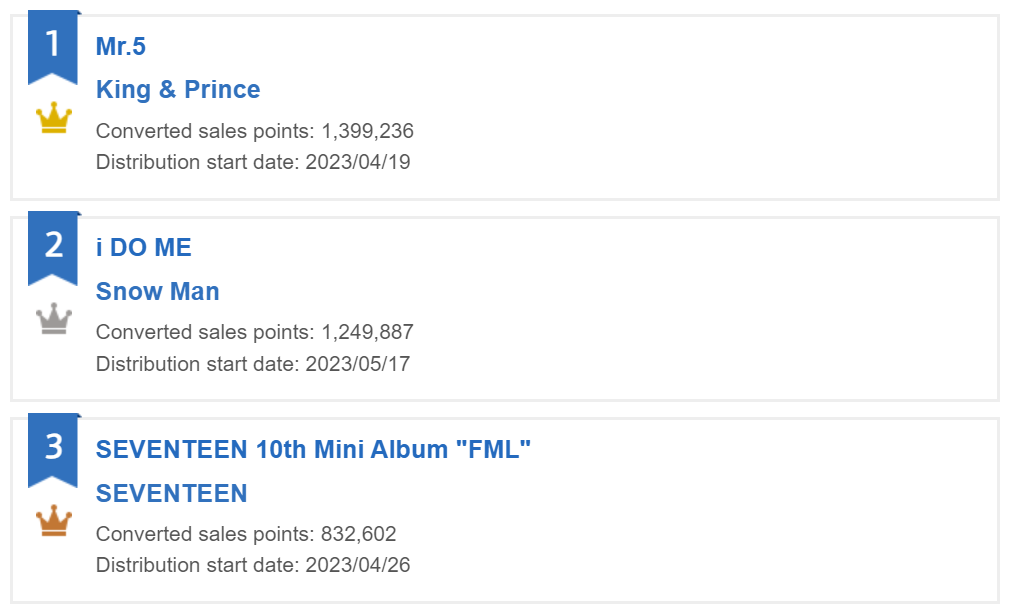Click distribution start date 2023/05/17

pyautogui.click(x=252, y=364)
